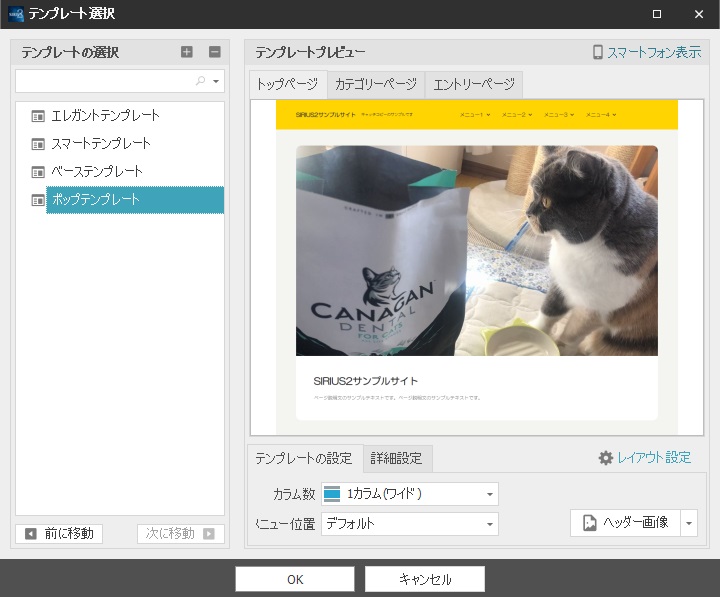
Task: Switch to the トップページ preview tab
Action: click(x=287, y=84)
